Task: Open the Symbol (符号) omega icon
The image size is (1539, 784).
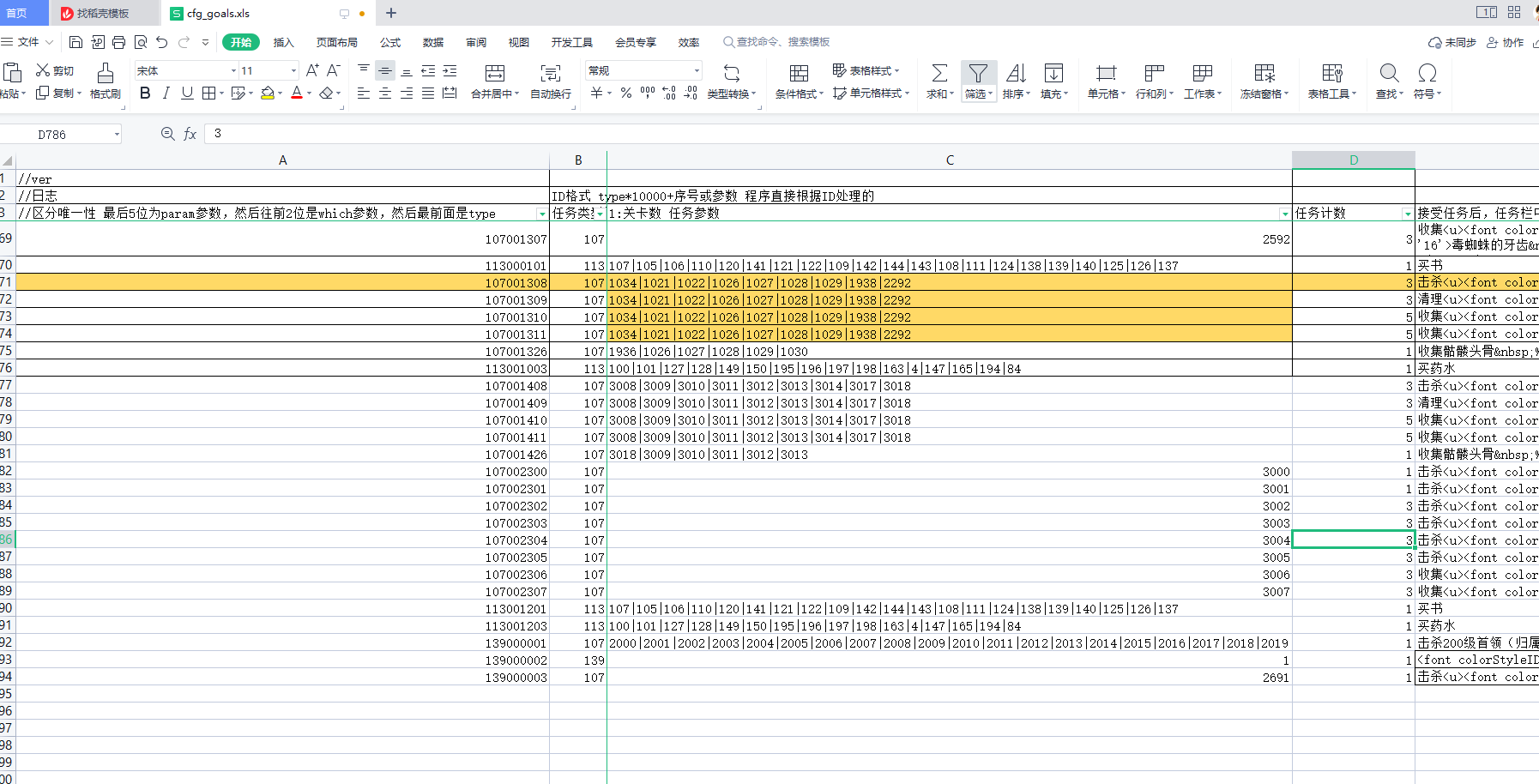Action: click(x=1427, y=73)
